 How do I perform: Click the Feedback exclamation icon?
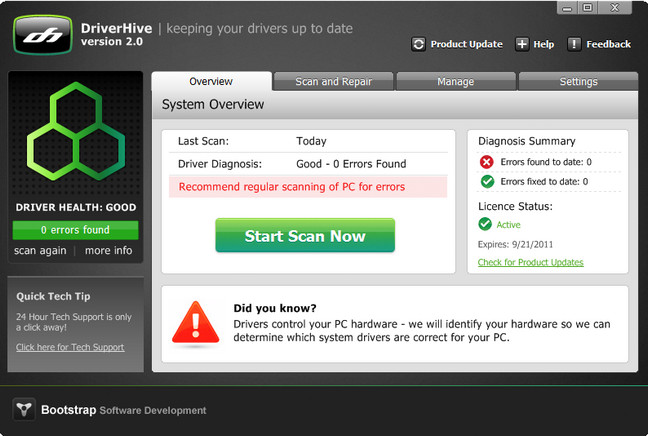coord(574,44)
